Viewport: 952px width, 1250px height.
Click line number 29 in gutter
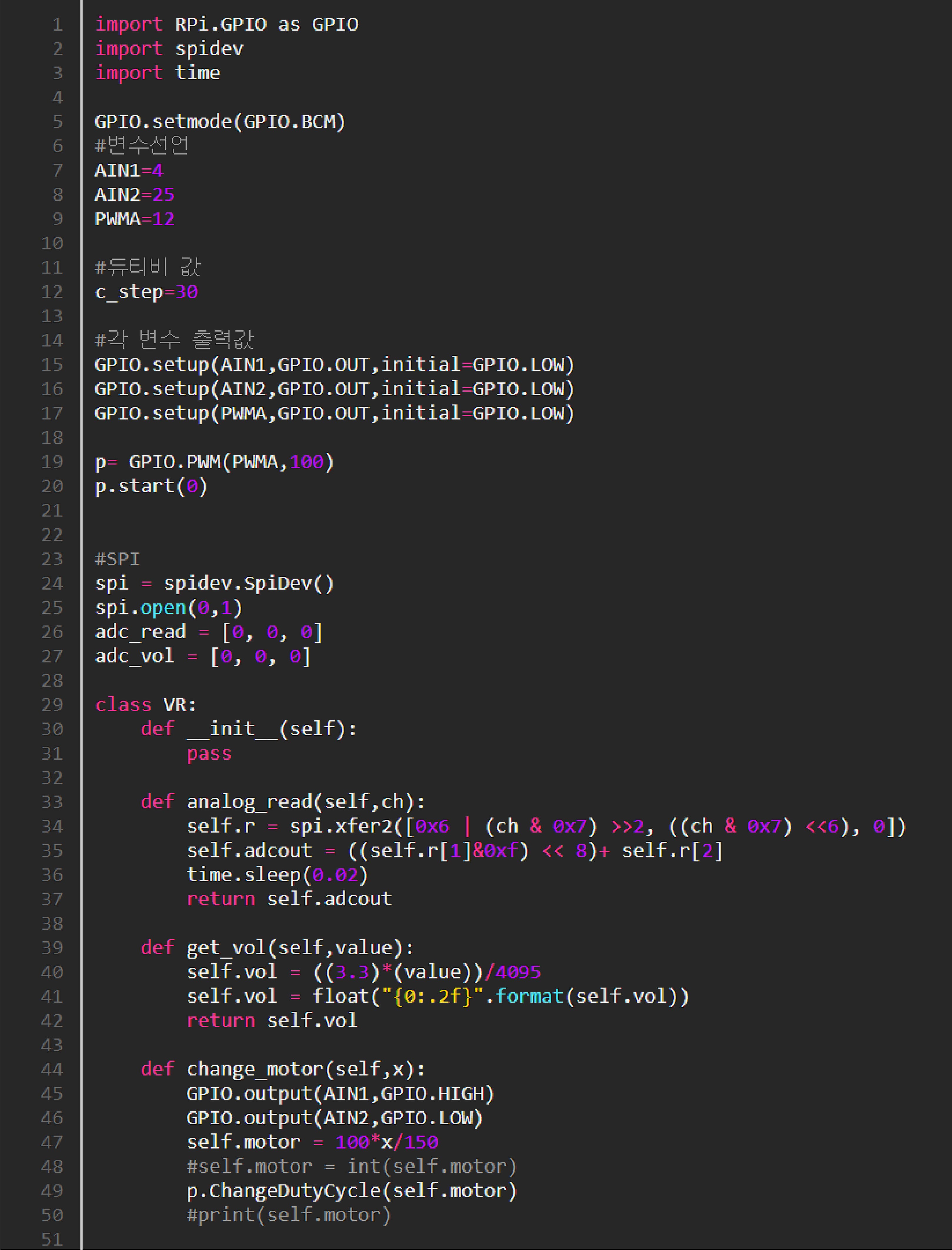click(x=52, y=704)
